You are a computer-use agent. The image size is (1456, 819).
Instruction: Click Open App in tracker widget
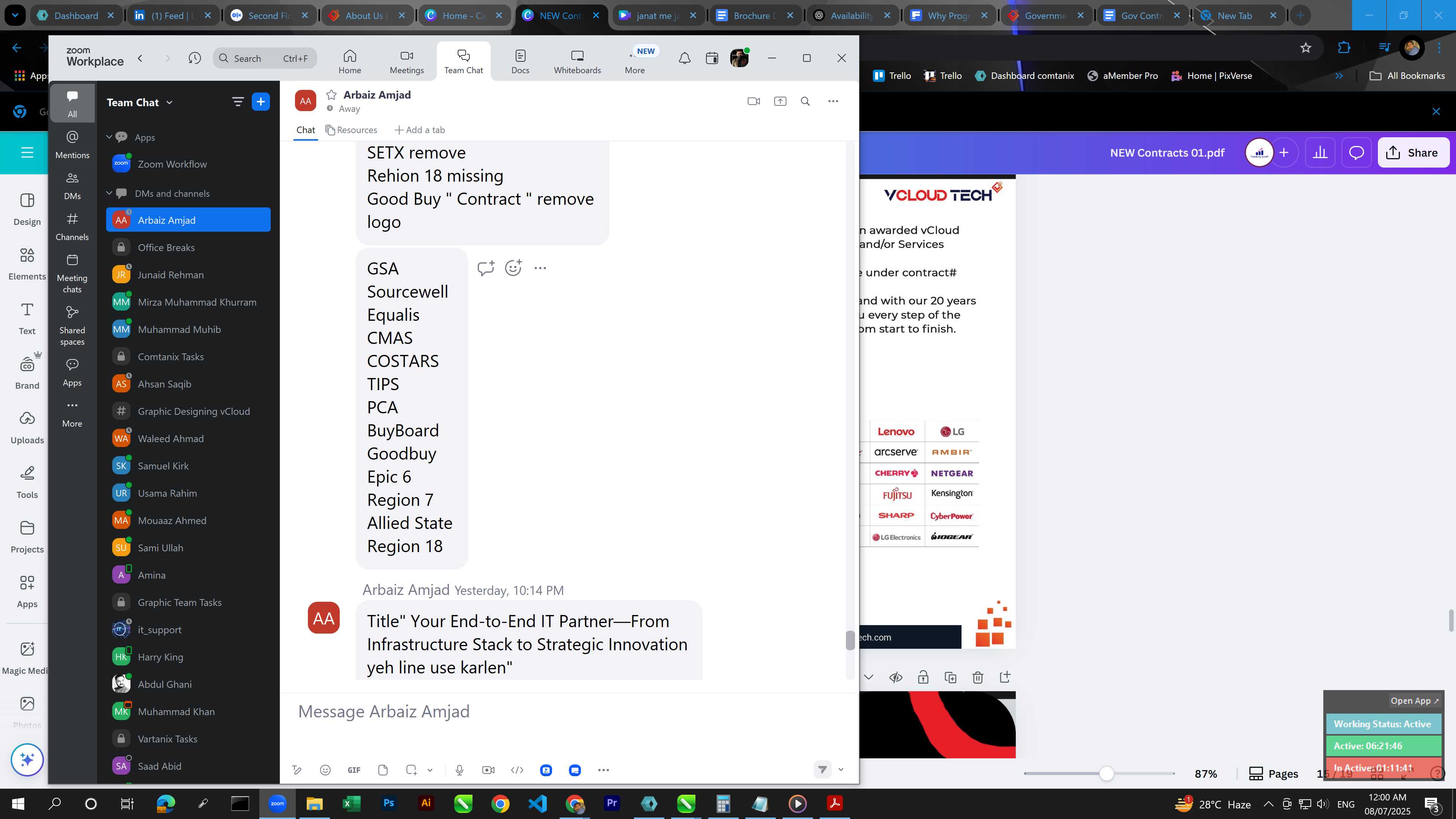coord(1415,701)
